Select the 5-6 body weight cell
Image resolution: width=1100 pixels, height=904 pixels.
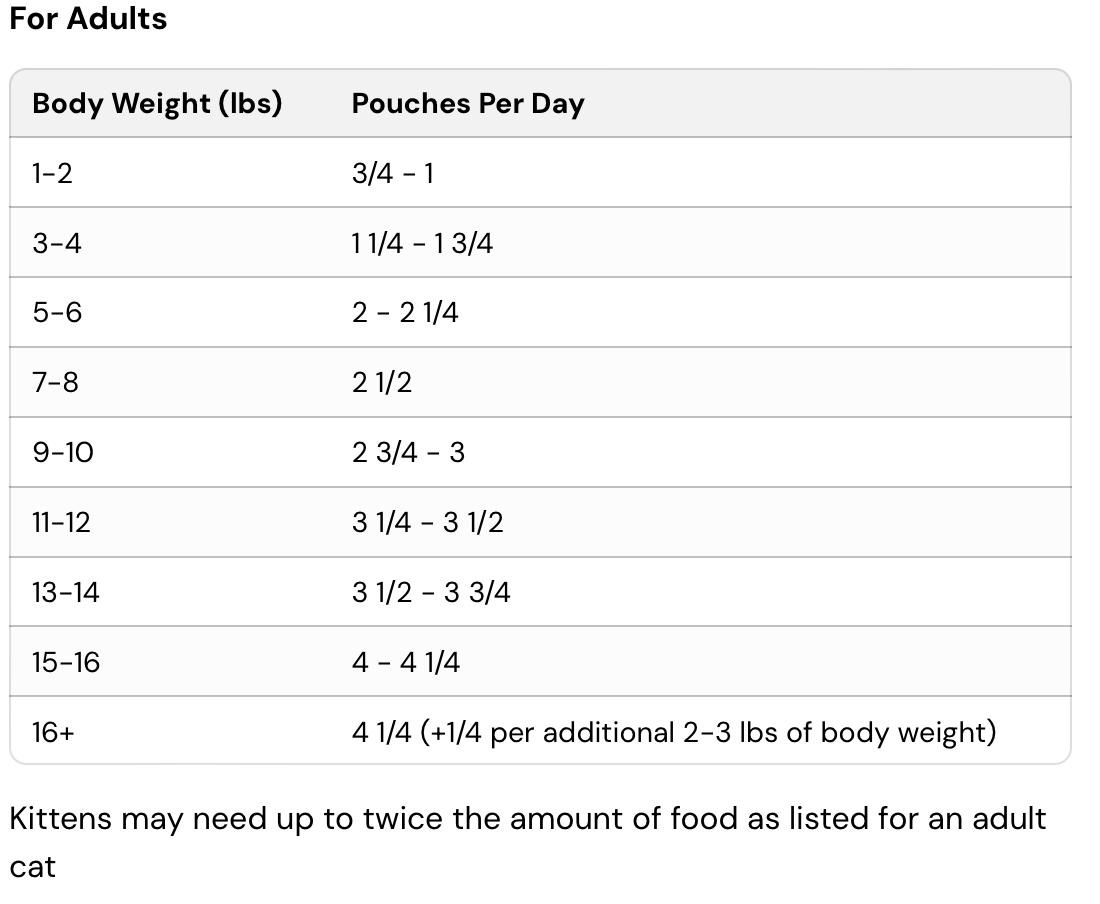[56, 313]
